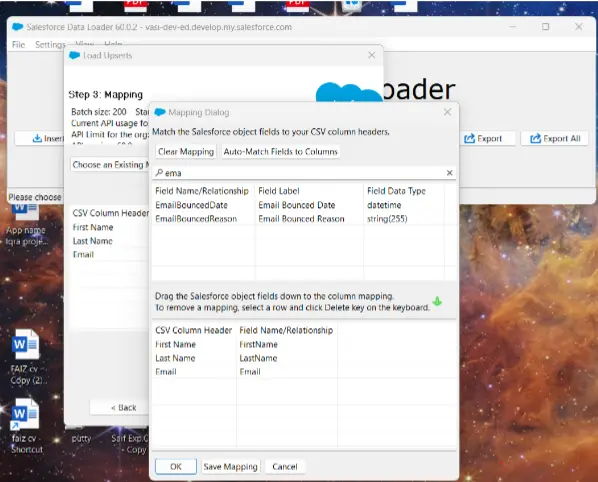Click the Salesforce cloud icon in Data Loader title bar
Image resolution: width=598 pixels, height=482 pixels.
click(18, 27)
